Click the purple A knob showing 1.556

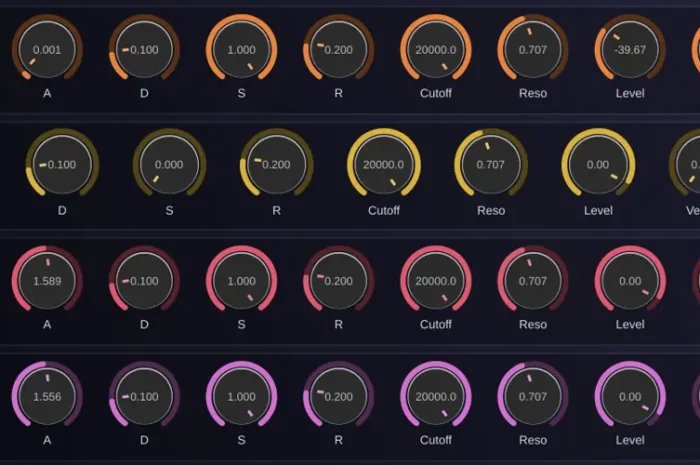[47, 396]
